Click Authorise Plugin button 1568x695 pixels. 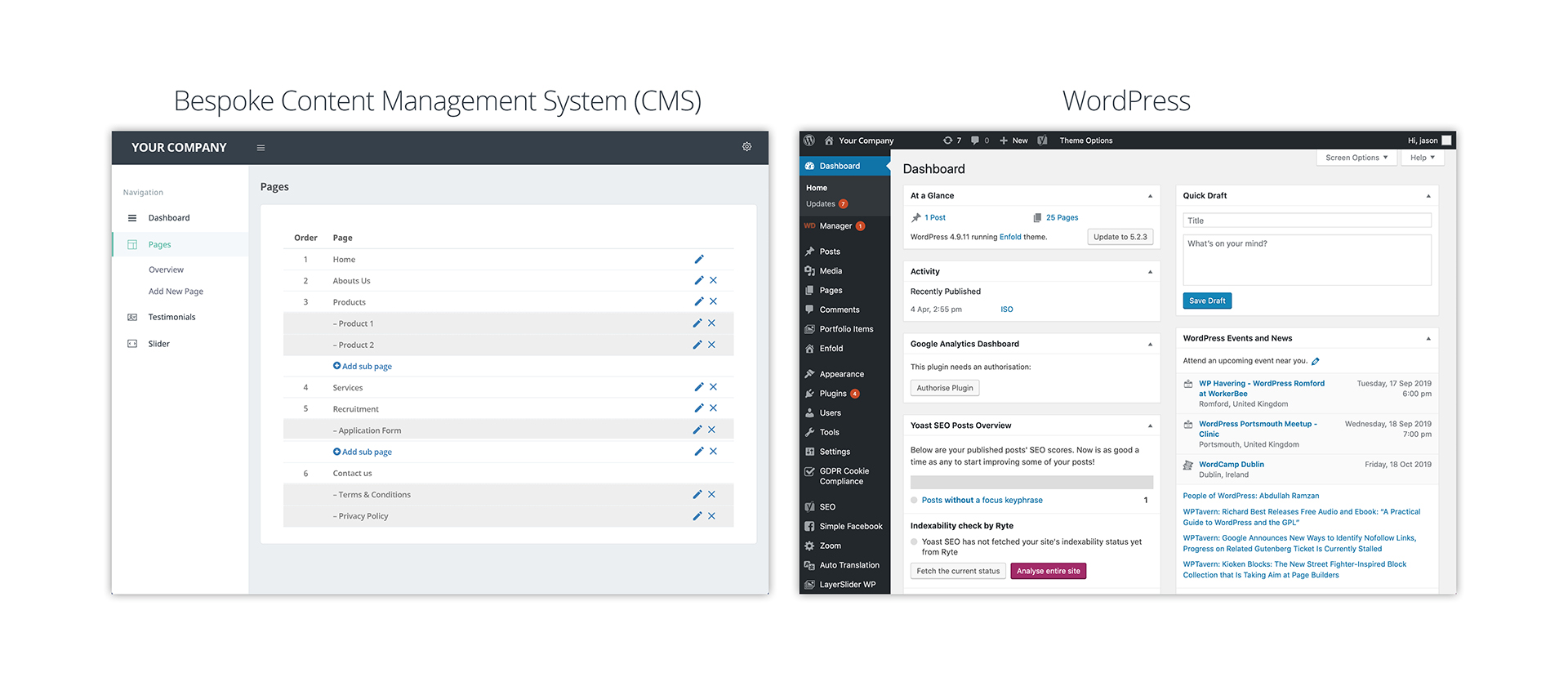(945, 388)
